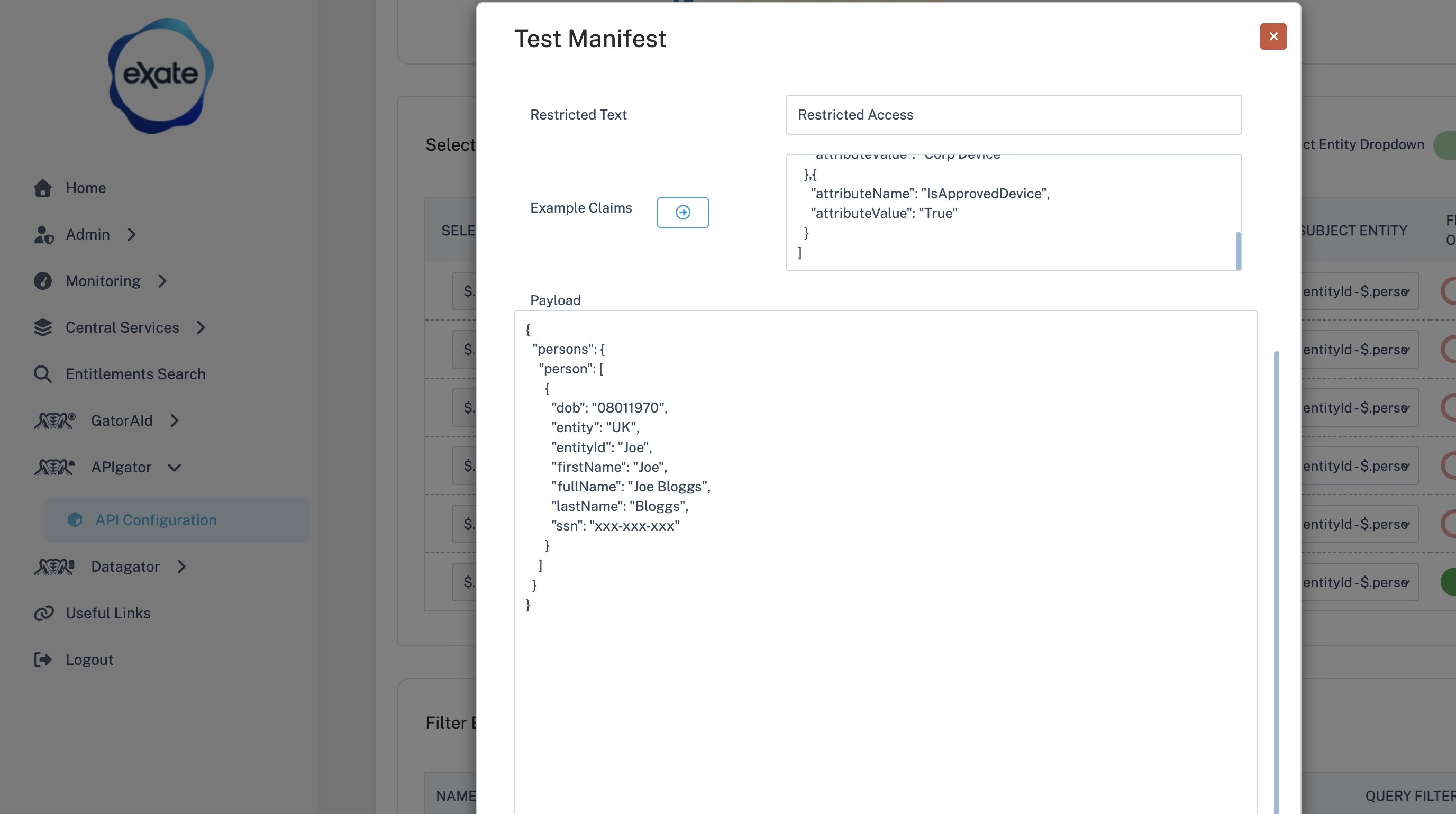Viewport: 1456px width, 814px height.
Task: Open Central Services in the sidebar
Action: tap(122, 327)
